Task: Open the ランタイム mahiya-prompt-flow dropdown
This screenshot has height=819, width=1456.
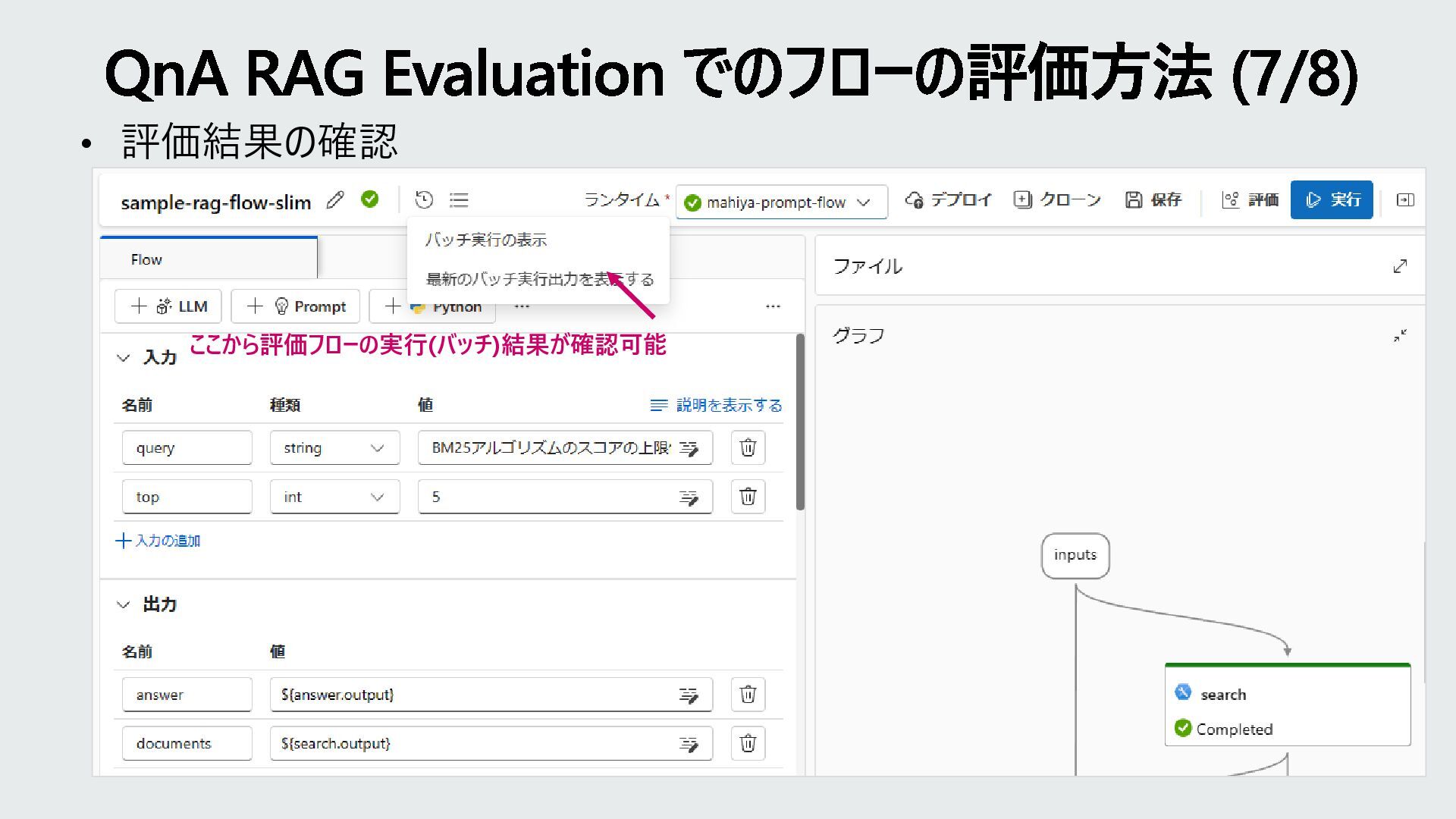Action: pyautogui.click(x=781, y=202)
